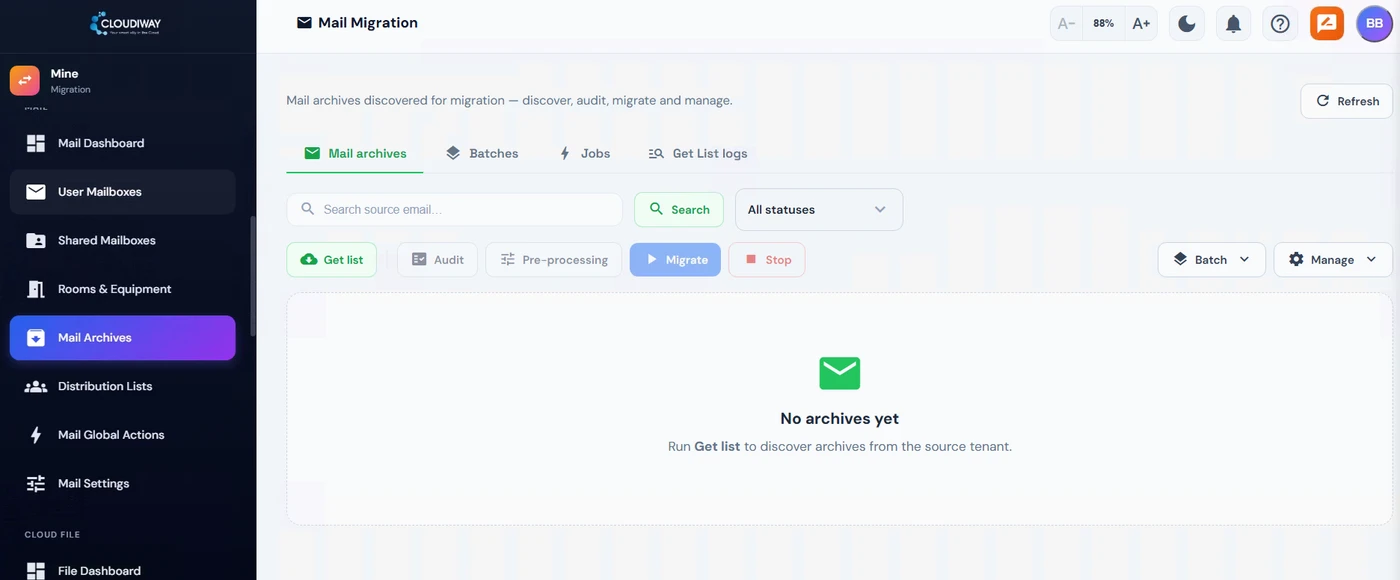Start Pre-processing
The height and width of the screenshot is (580, 1400).
click(x=554, y=259)
